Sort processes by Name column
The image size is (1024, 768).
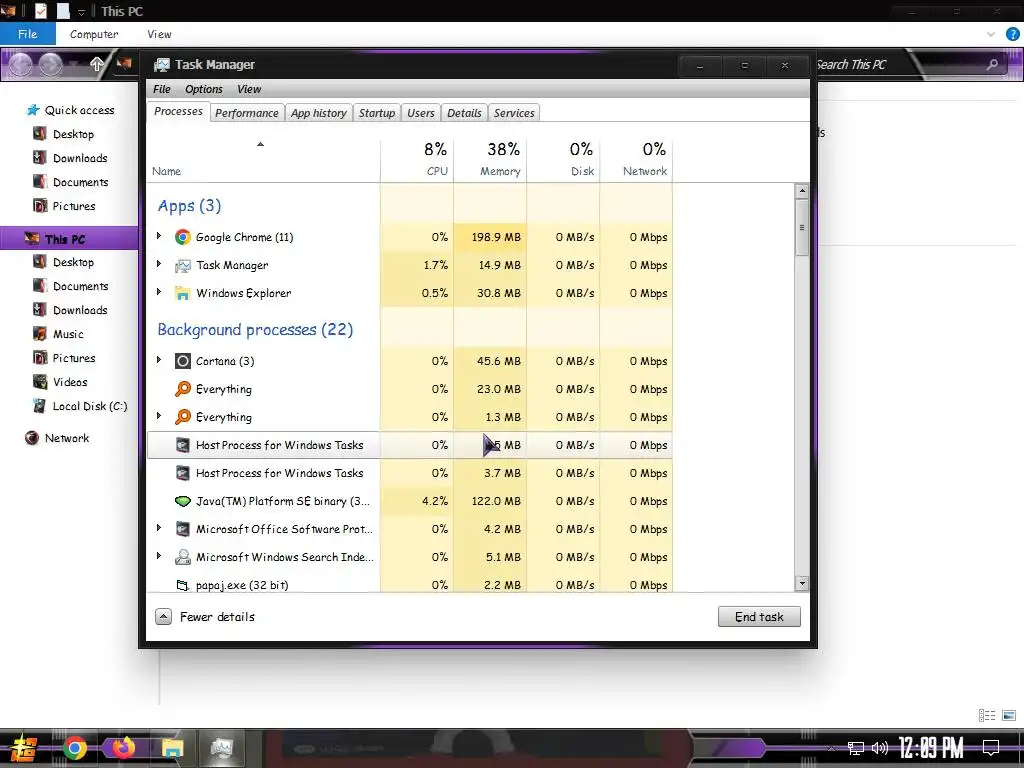click(x=264, y=159)
